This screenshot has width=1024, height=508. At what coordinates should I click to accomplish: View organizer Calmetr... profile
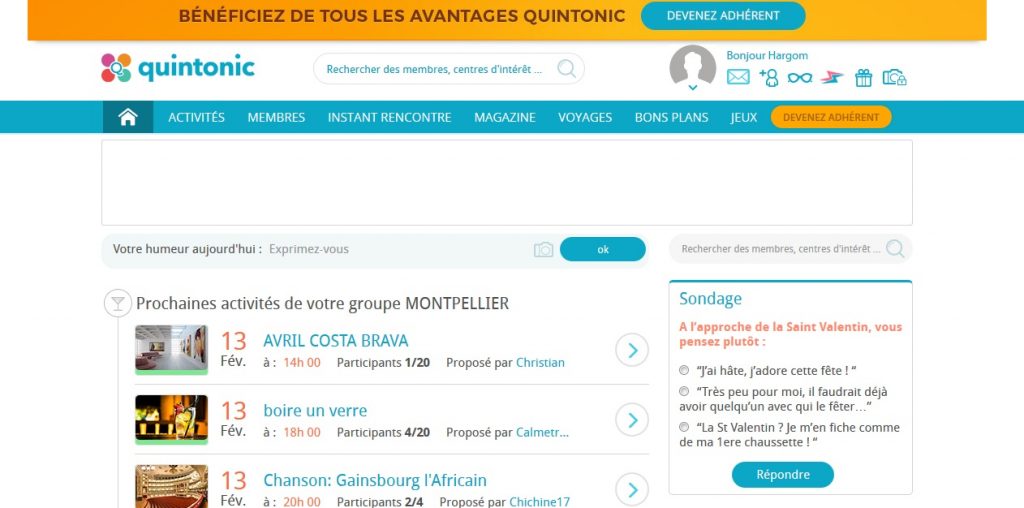tap(542, 432)
